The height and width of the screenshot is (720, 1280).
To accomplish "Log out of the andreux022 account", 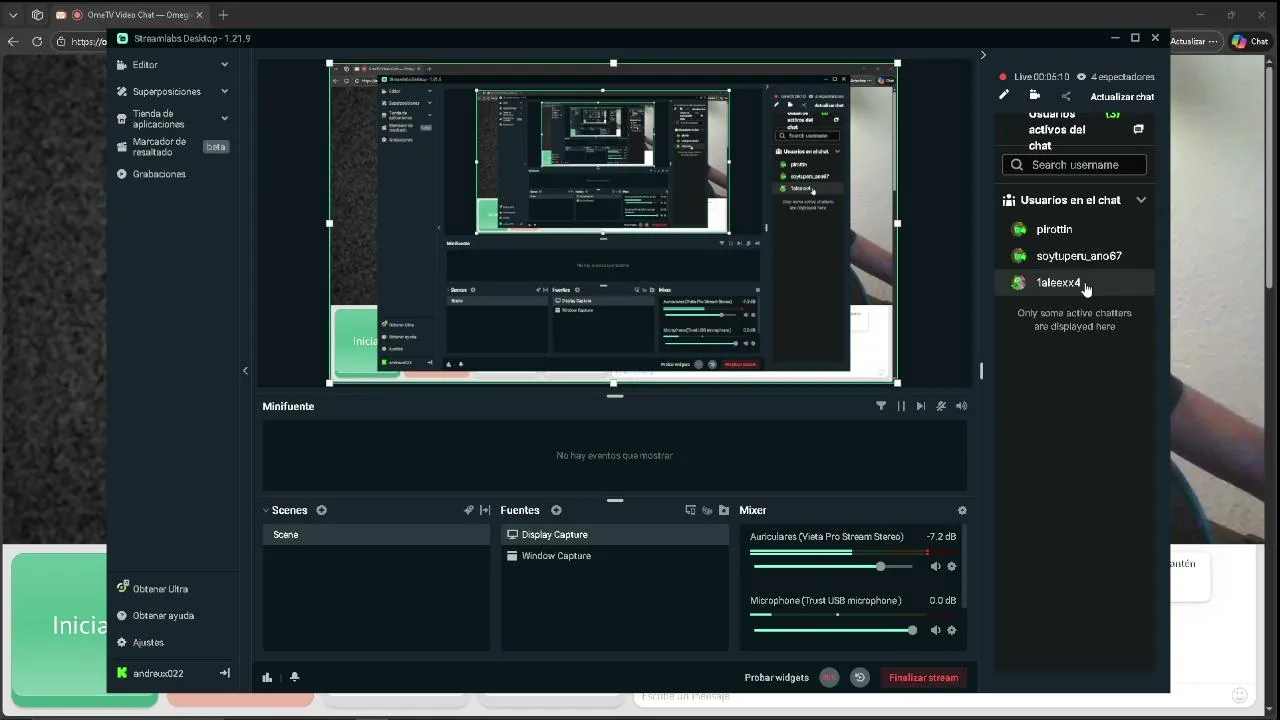I will click(x=225, y=673).
